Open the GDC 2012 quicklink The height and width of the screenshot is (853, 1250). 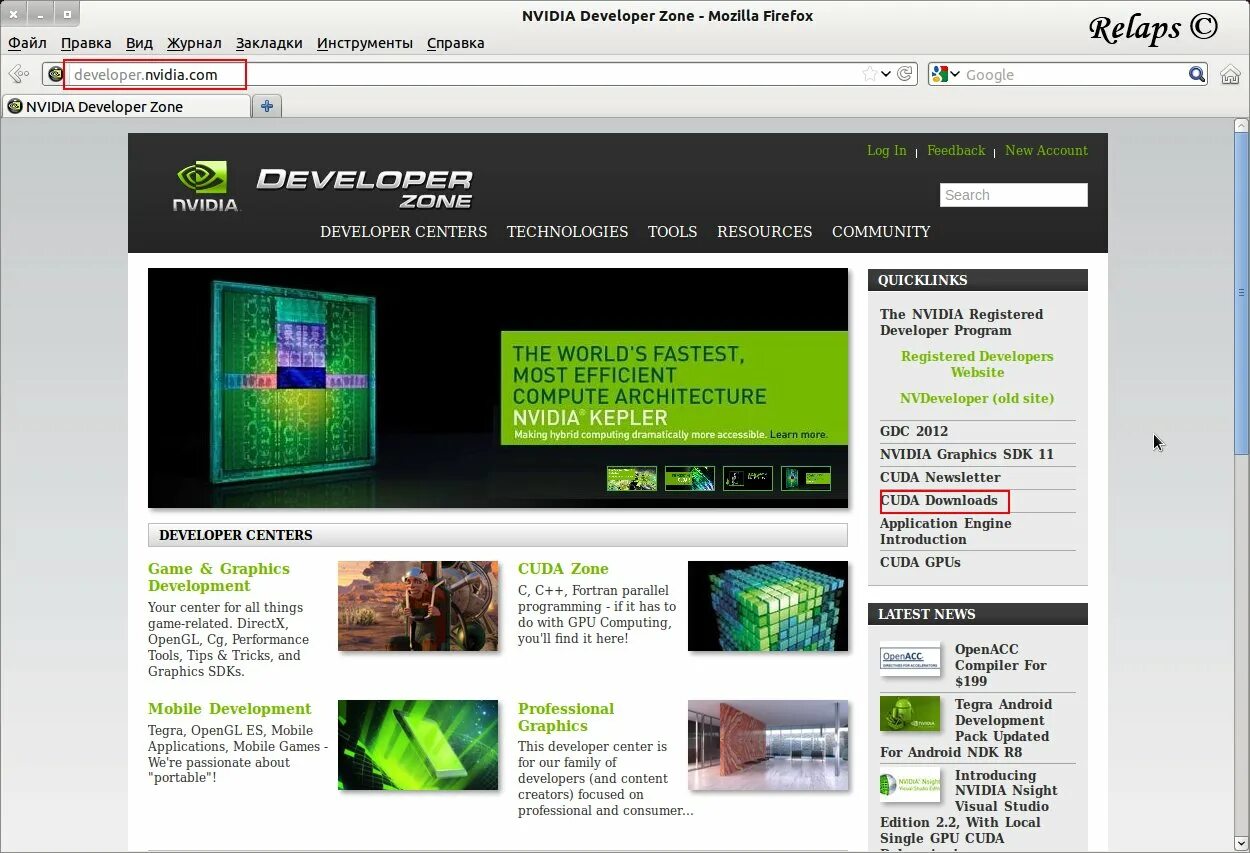tap(914, 431)
